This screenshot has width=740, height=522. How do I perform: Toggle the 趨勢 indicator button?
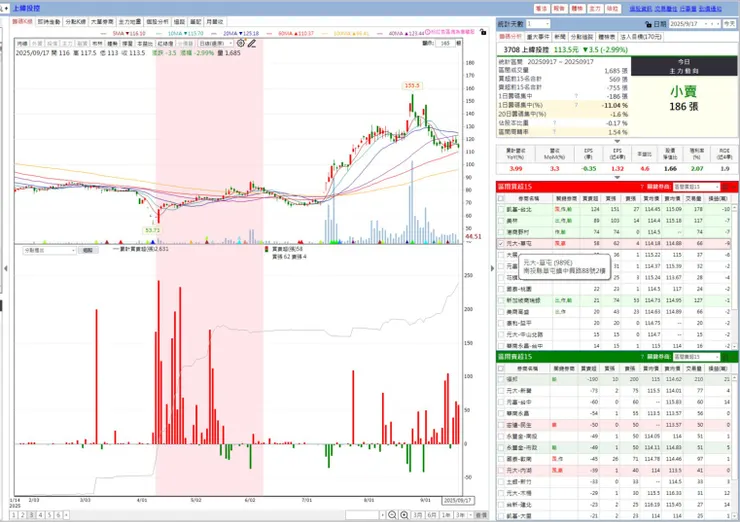click(x=112, y=43)
